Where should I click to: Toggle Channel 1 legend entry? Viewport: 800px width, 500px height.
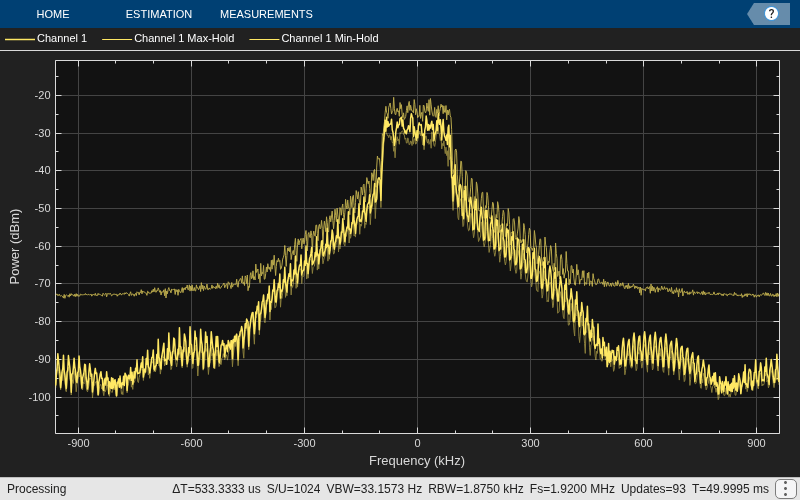(x=46, y=38)
